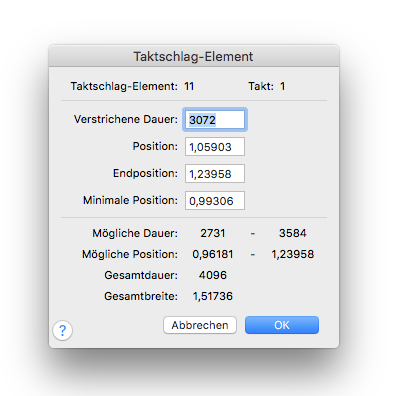Screen dimensions: 408x396
Task: Click the Mögliche Position maximum 1,23958
Action: (x=292, y=254)
